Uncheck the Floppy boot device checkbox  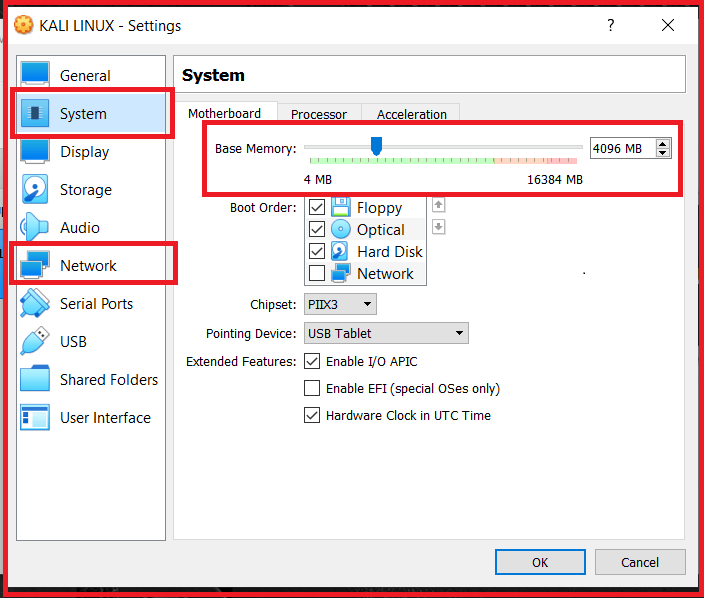(x=317, y=207)
